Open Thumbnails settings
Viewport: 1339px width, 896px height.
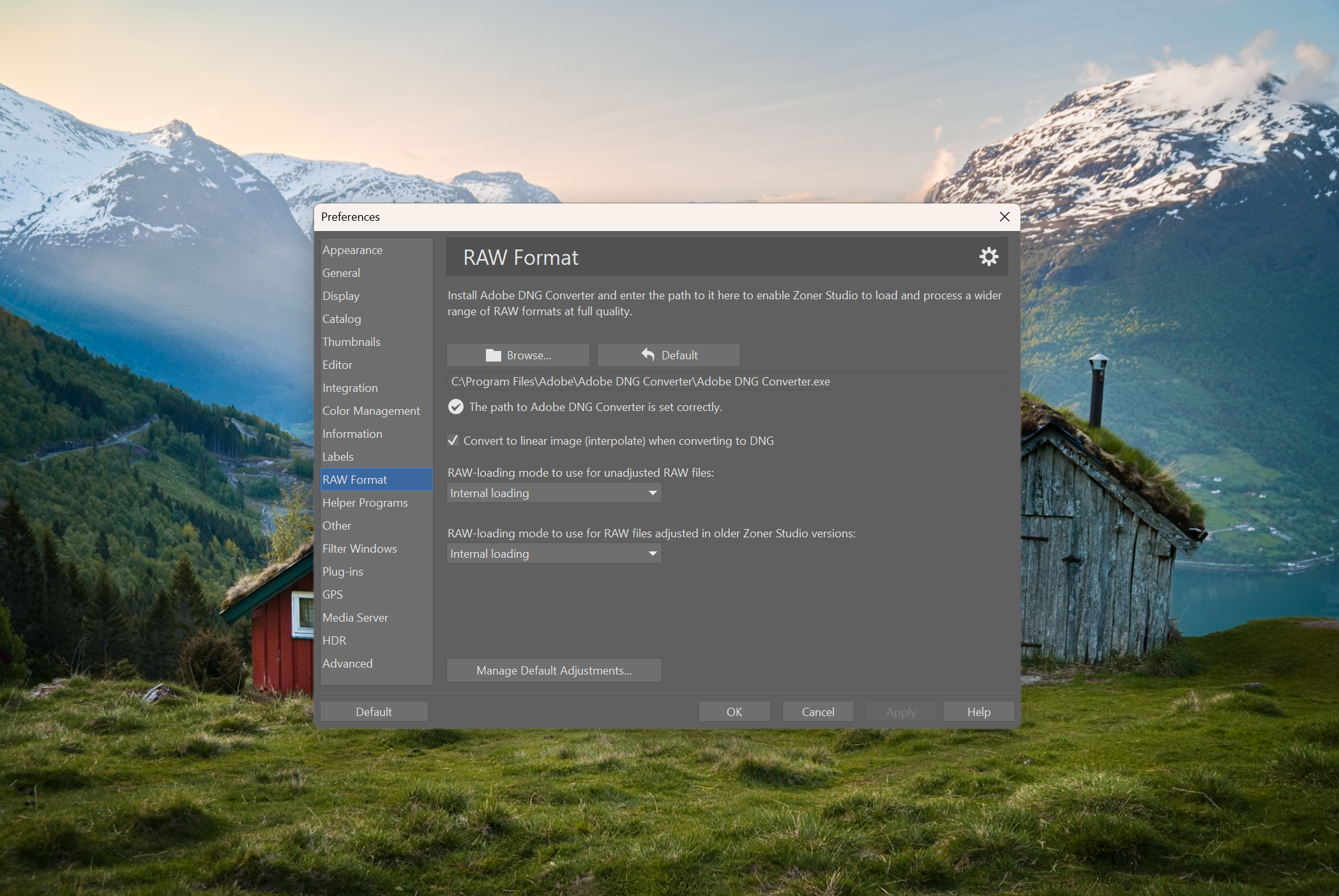(x=376, y=342)
